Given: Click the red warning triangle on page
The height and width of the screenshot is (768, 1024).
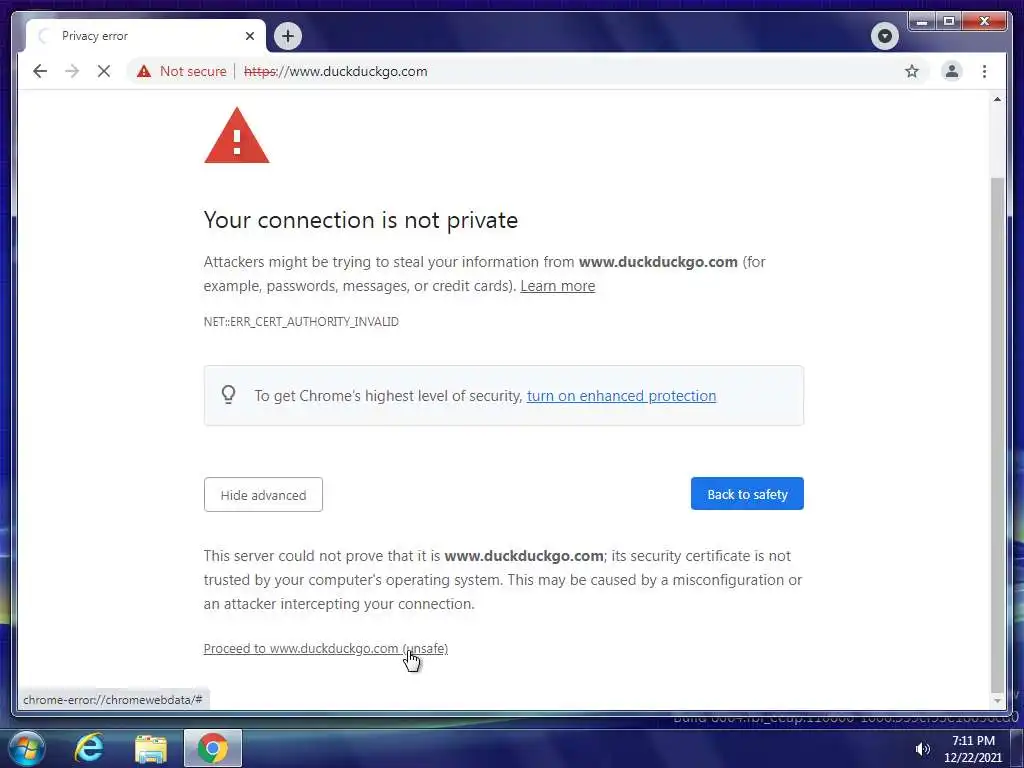Looking at the screenshot, I should [236, 136].
